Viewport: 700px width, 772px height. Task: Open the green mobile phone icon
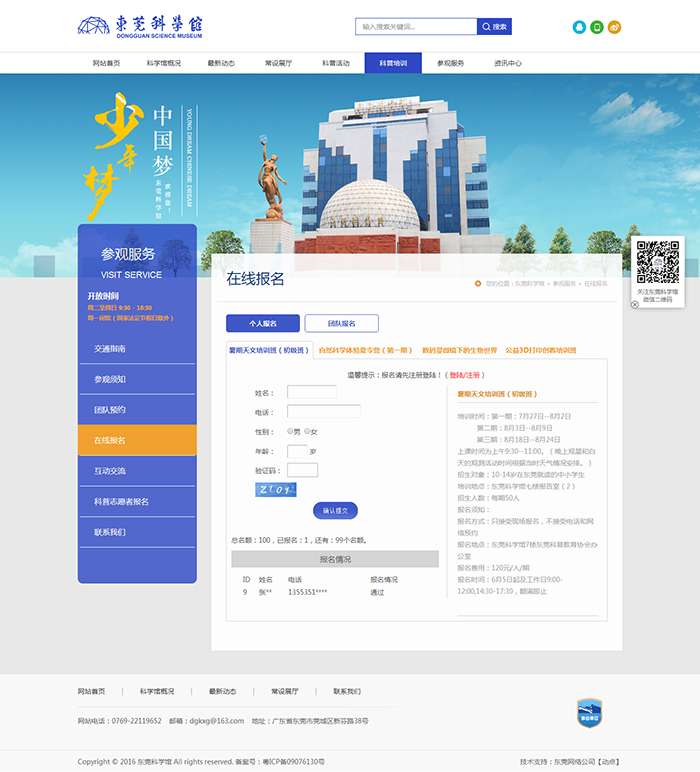click(x=597, y=27)
